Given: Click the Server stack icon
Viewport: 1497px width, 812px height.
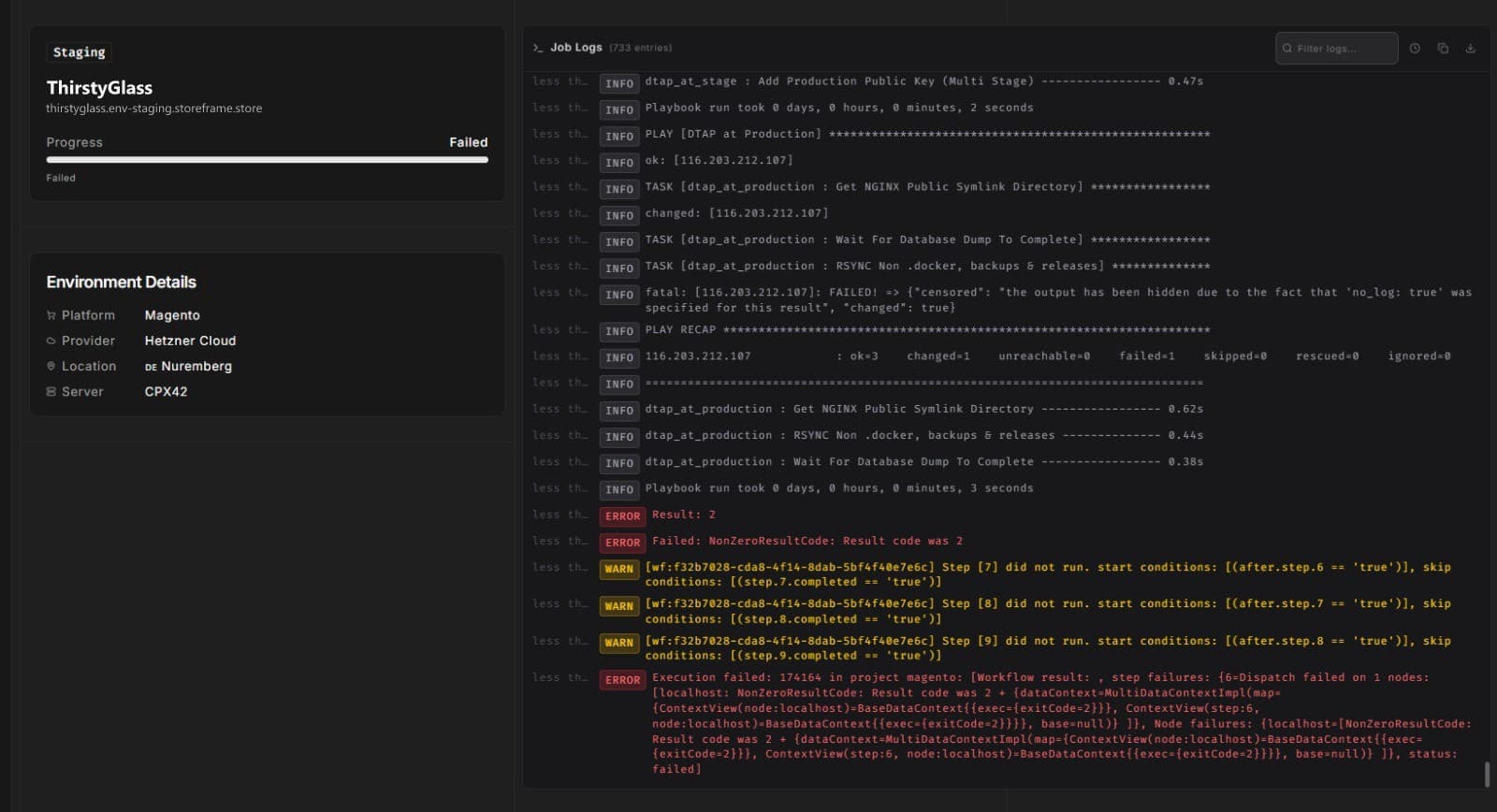Looking at the screenshot, I should point(51,392).
